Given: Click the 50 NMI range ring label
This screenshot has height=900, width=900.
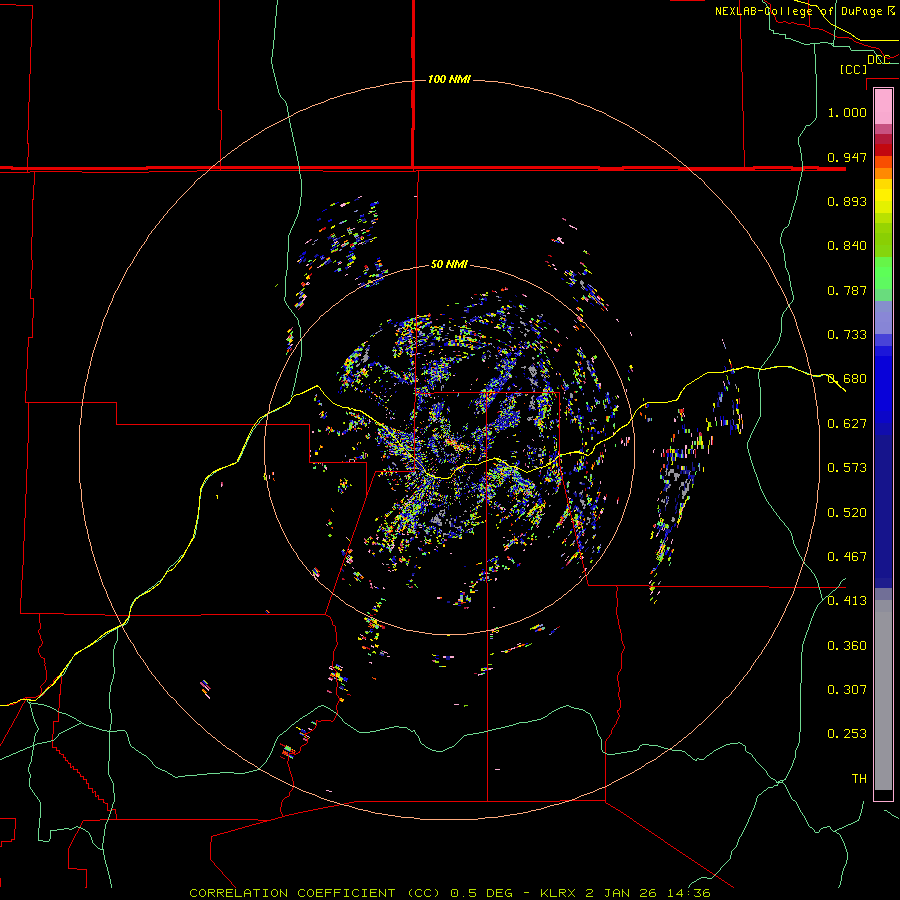Looking at the screenshot, I should tap(449, 264).
